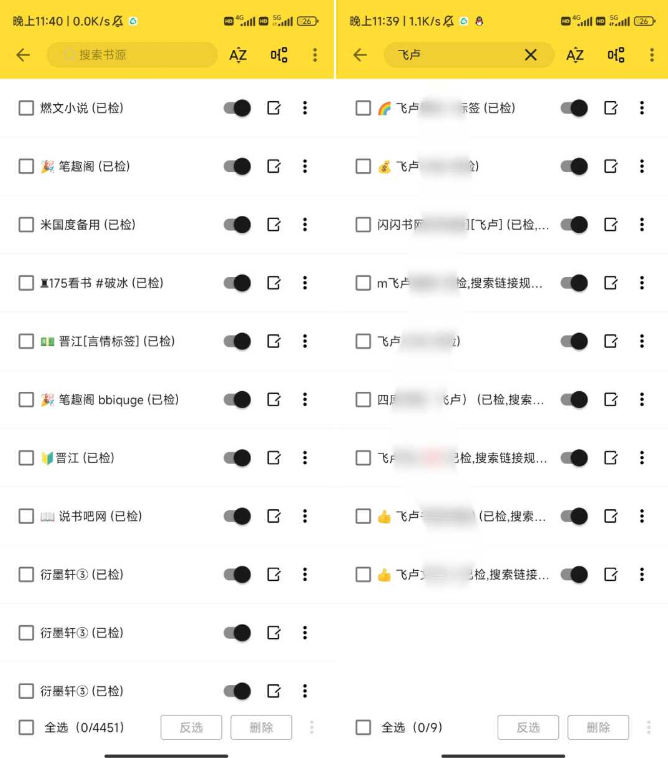Open AZ sort icon in right panel
Screen dimensions: 668x758
575,55
